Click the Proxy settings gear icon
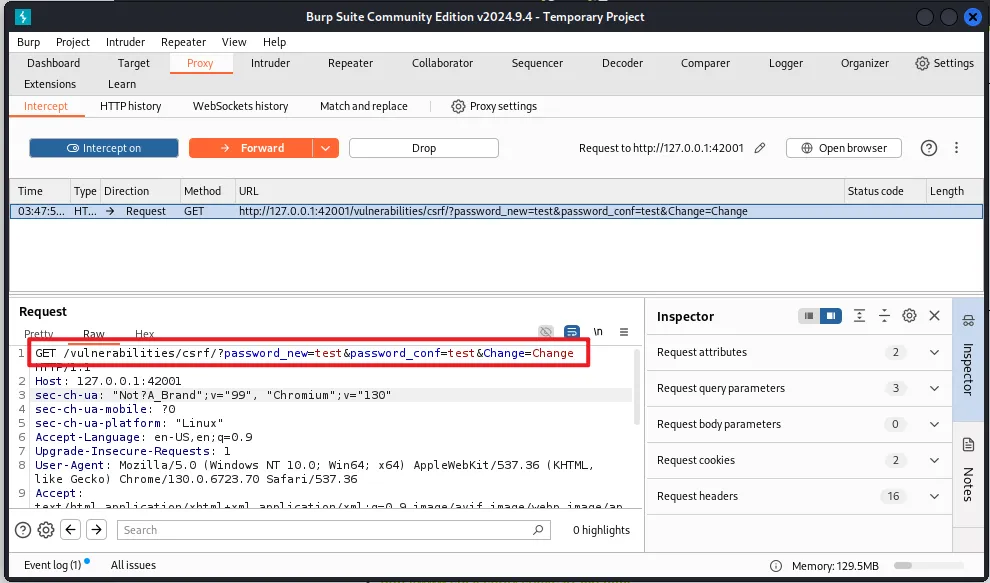Viewport: 990px width, 583px height. [x=458, y=106]
